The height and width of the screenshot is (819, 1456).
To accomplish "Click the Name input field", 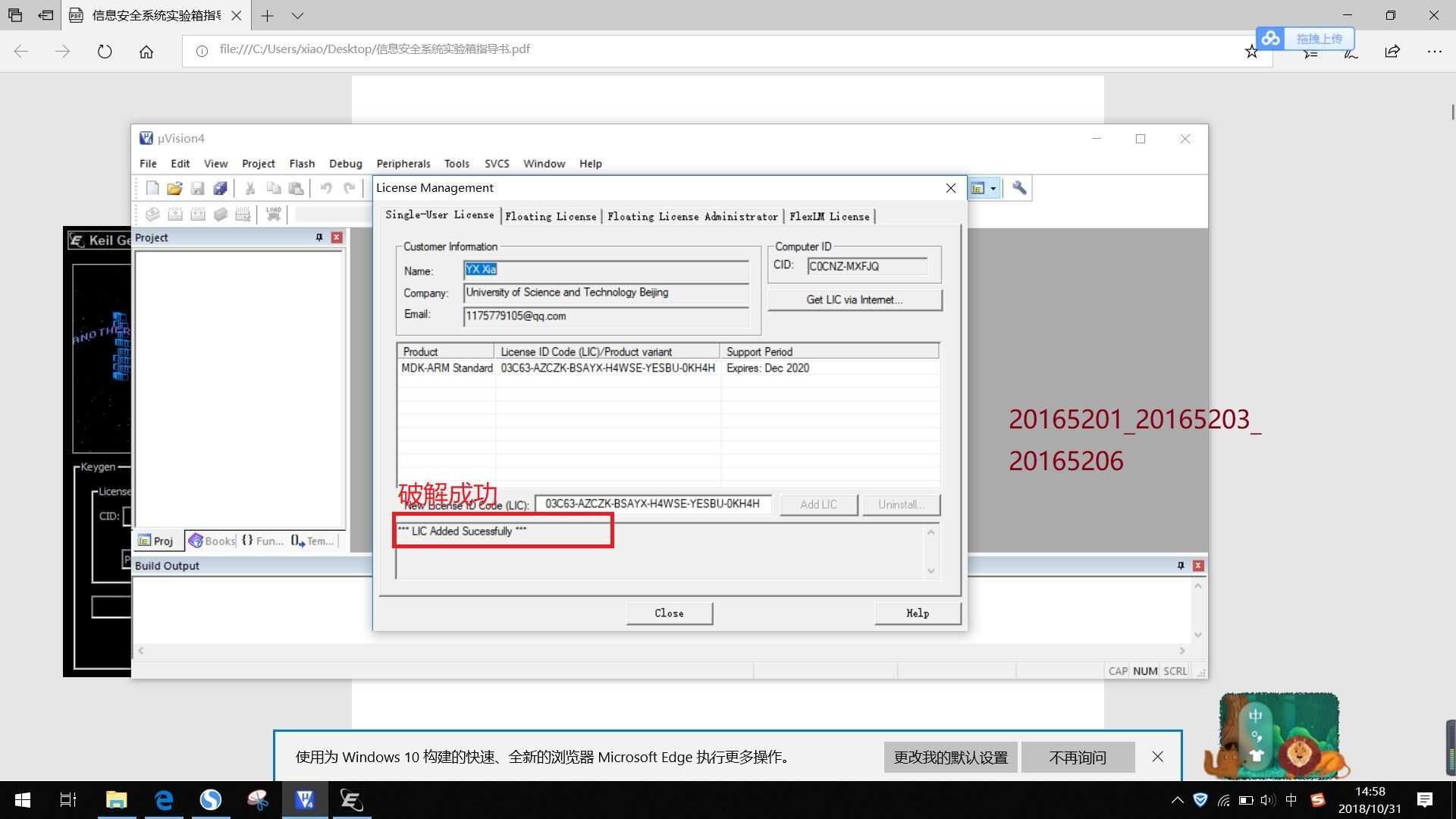I will pos(606,270).
